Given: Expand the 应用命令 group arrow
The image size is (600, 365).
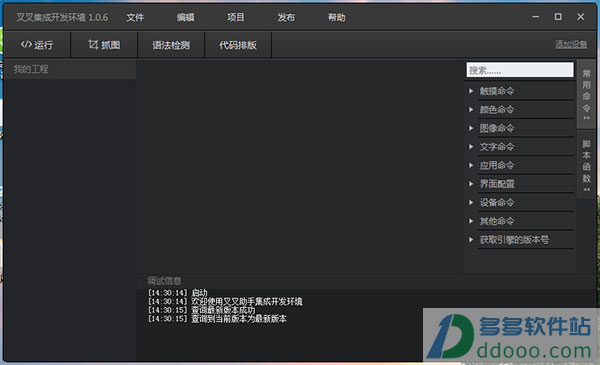Looking at the screenshot, I should 471,165.
